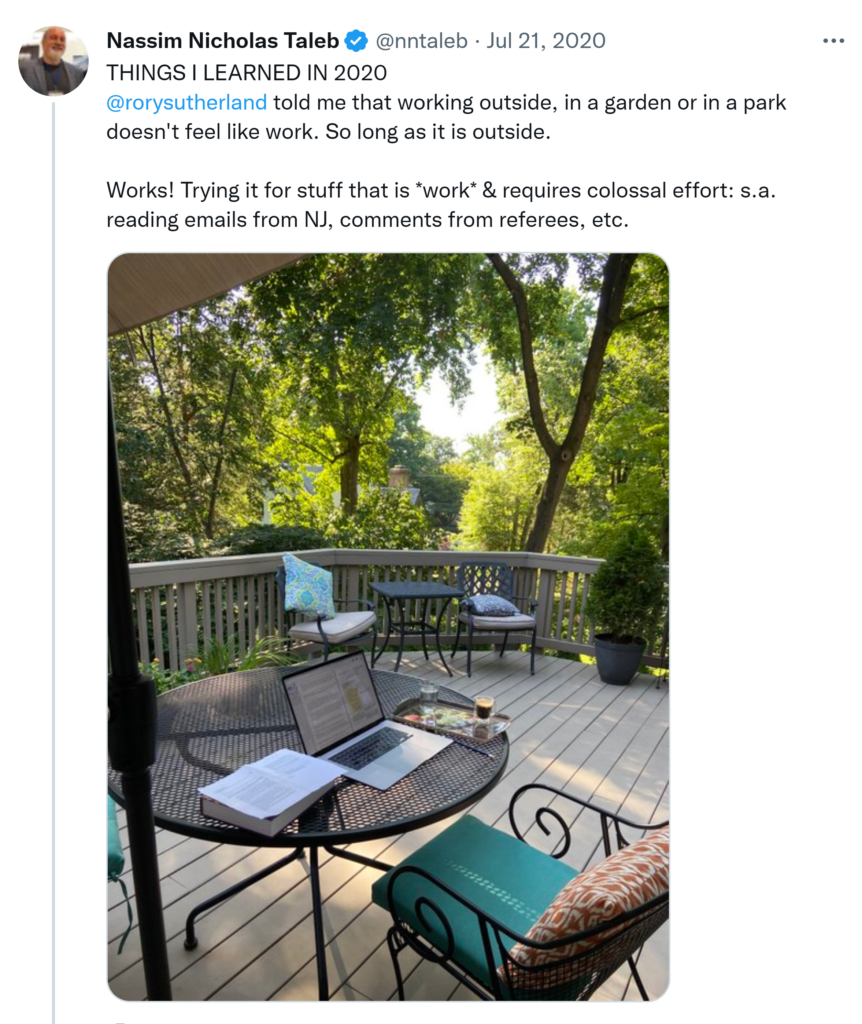The image size is (862, 1024).
Task: Click the display name Nassim Nicholas Taleb
Action: pyautogui.click(x=222, y=41)
